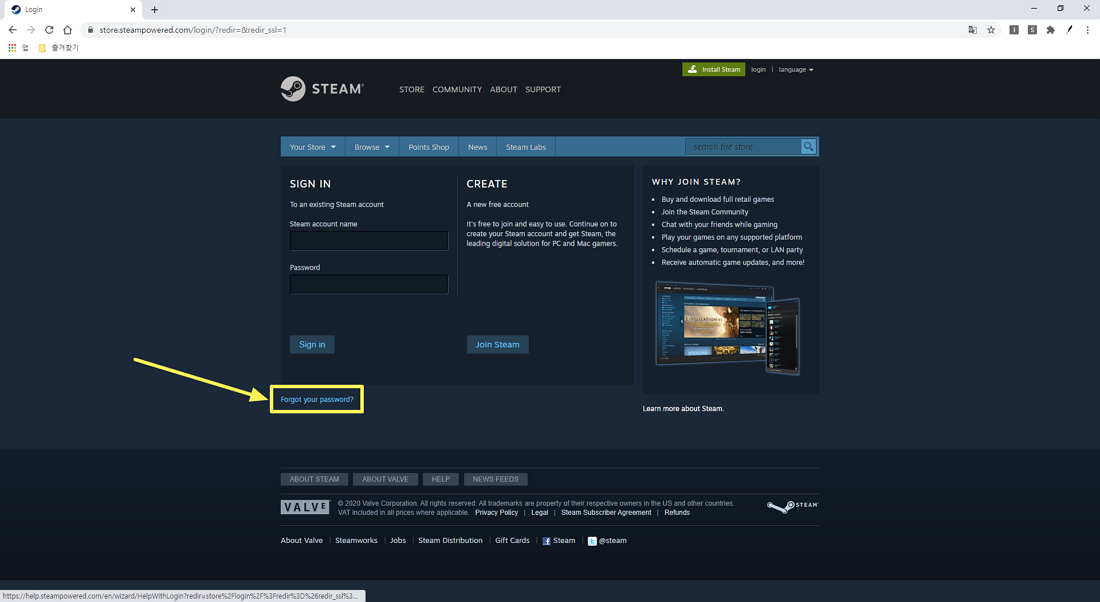
Task: Open the @steam Twitter link
Action: [x=608, y=540]
